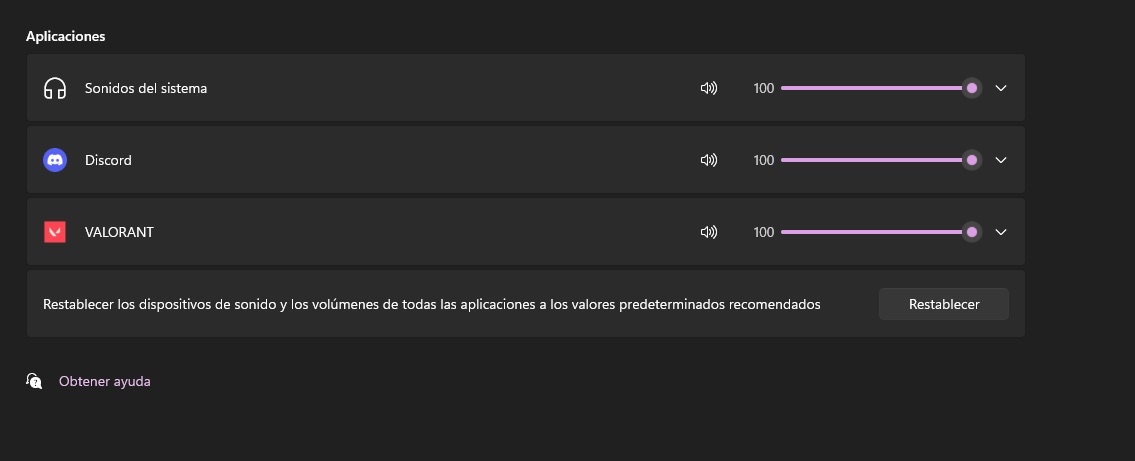1135x461 pixels.
Task: Mute Discord using its speaker icon
Action: [x=709, y=160]
